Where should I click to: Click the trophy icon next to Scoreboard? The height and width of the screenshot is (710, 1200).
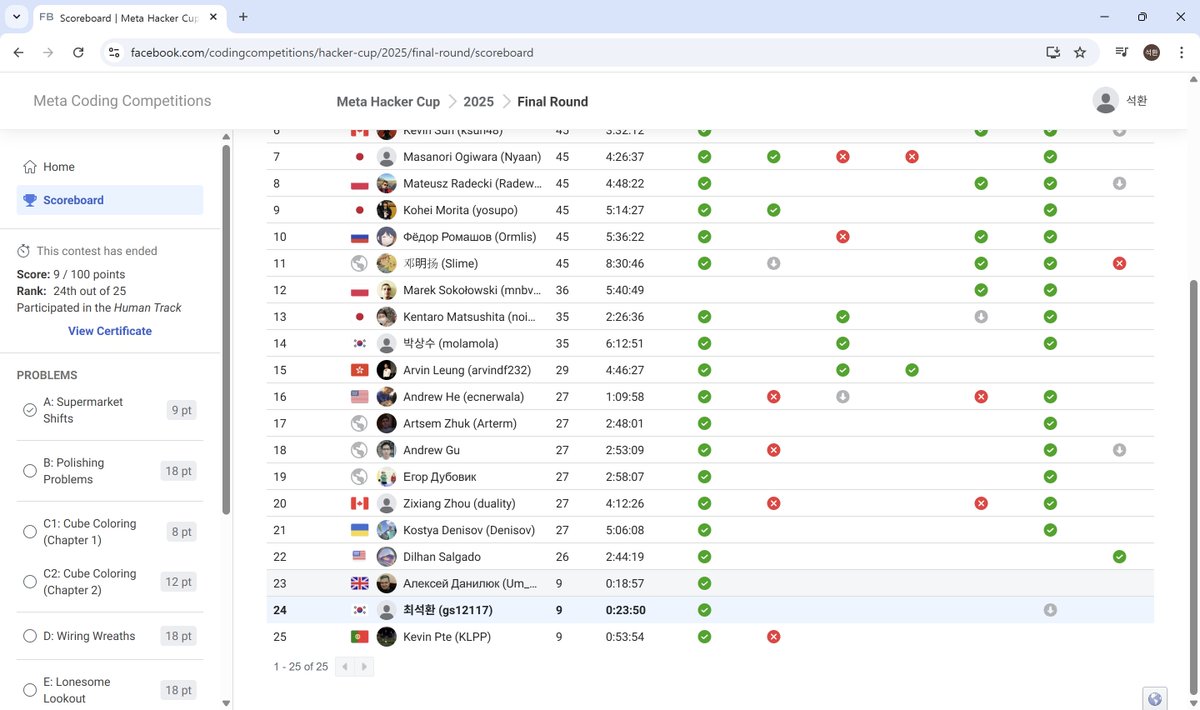(30, 200)
